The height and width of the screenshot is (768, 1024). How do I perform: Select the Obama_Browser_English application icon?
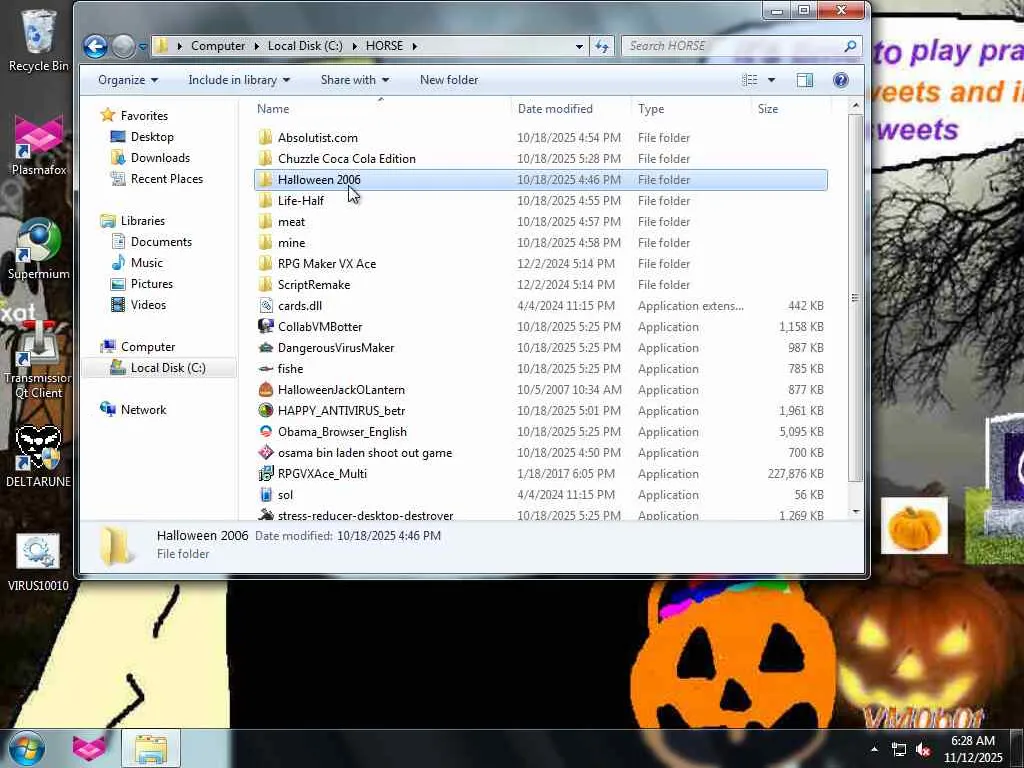point(265,431)
